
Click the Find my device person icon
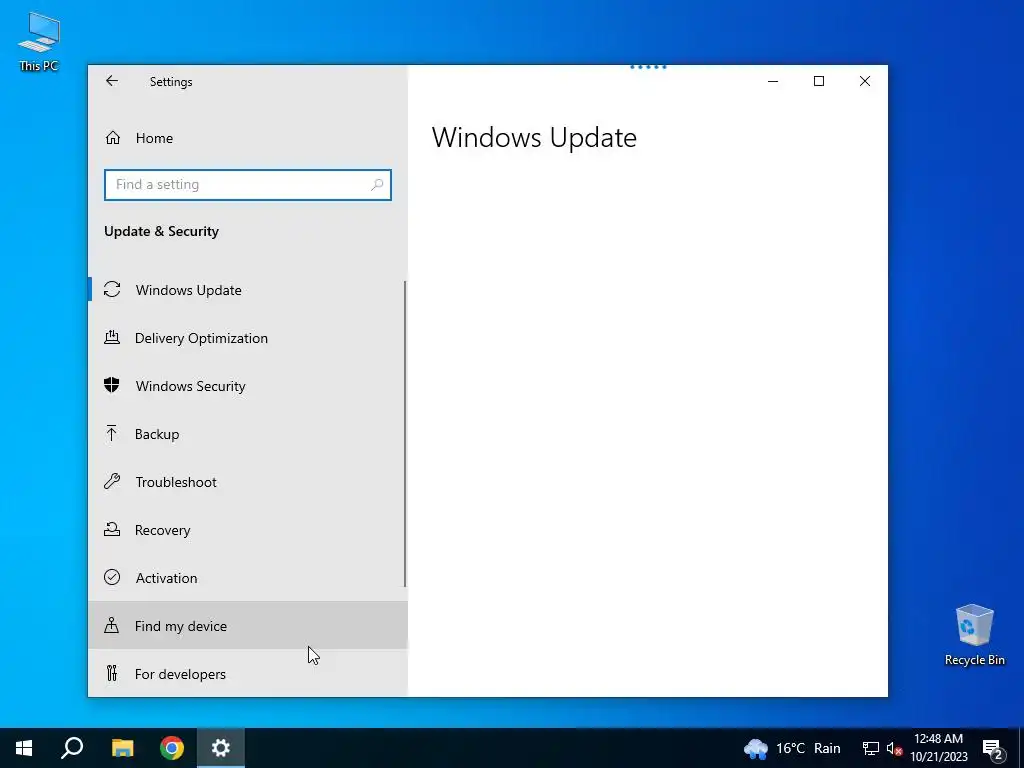point(112,625)
